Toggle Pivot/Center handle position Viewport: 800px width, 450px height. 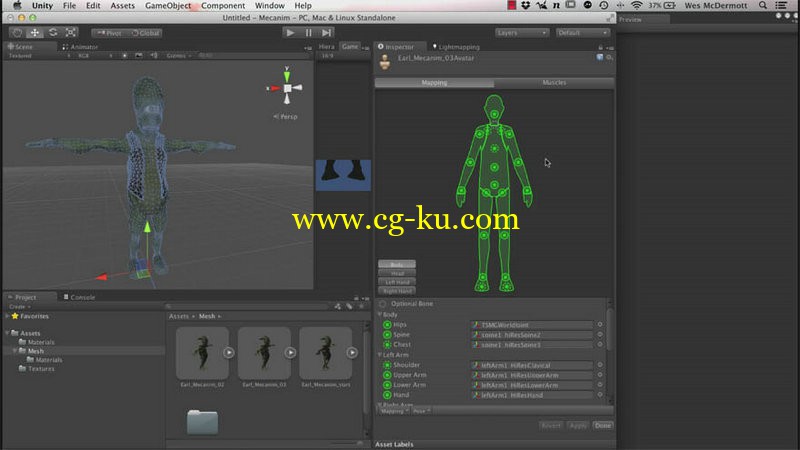pyautogui.click(x=109, y=33)
